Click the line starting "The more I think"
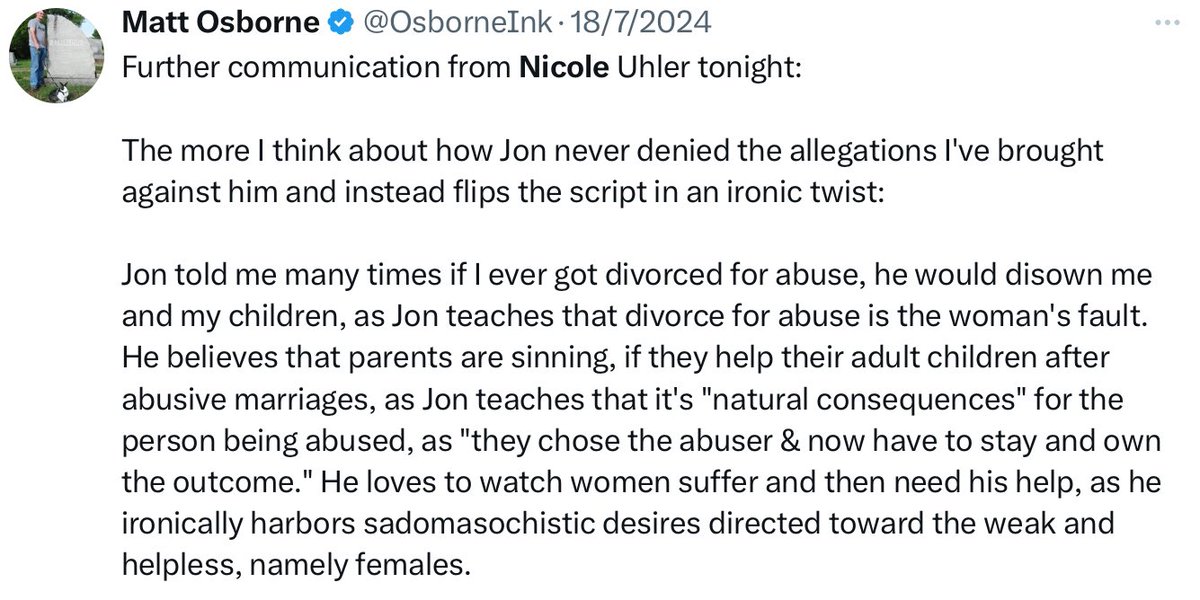 click(x=612, y=152)
